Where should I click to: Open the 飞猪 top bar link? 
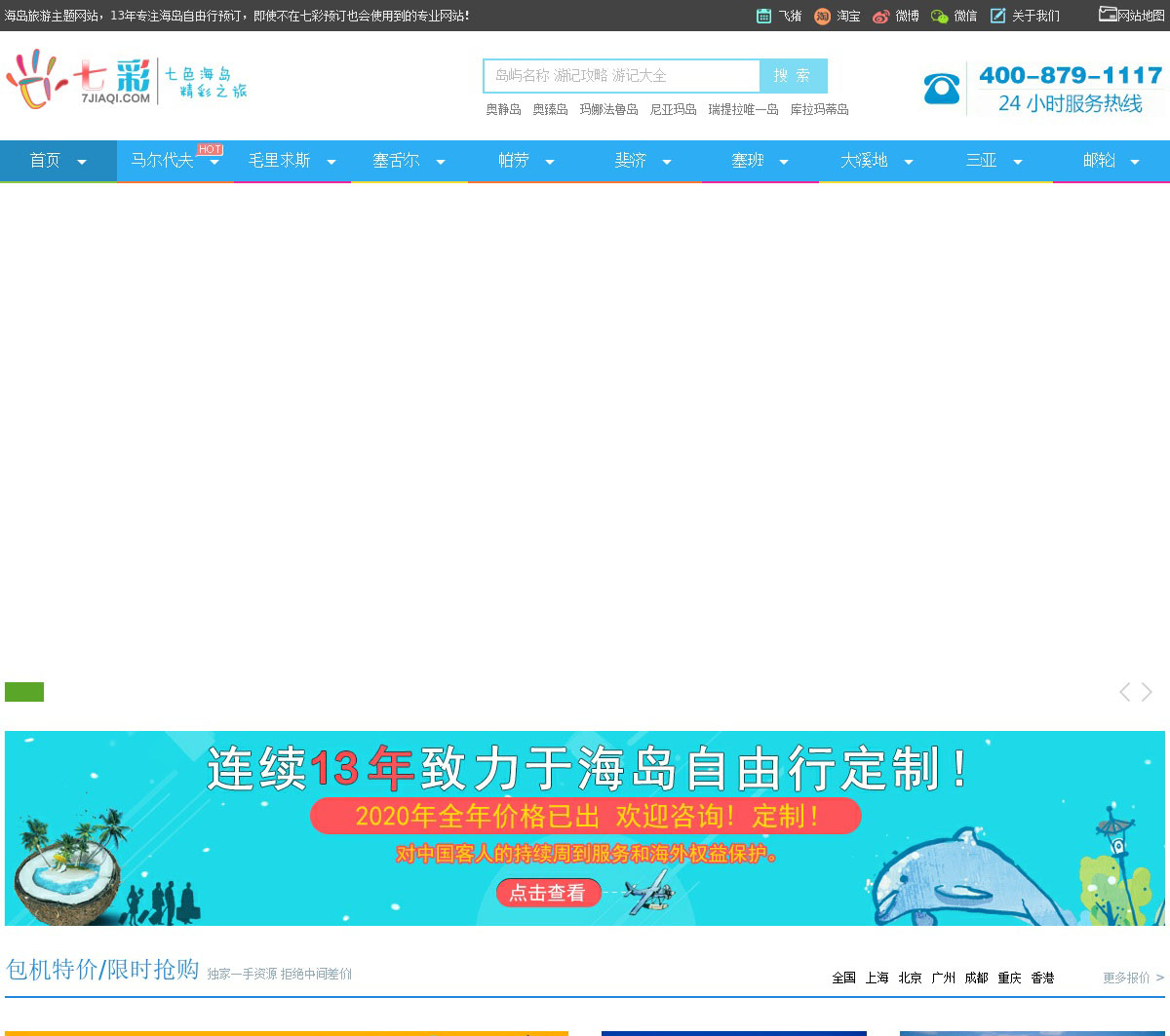791,17
